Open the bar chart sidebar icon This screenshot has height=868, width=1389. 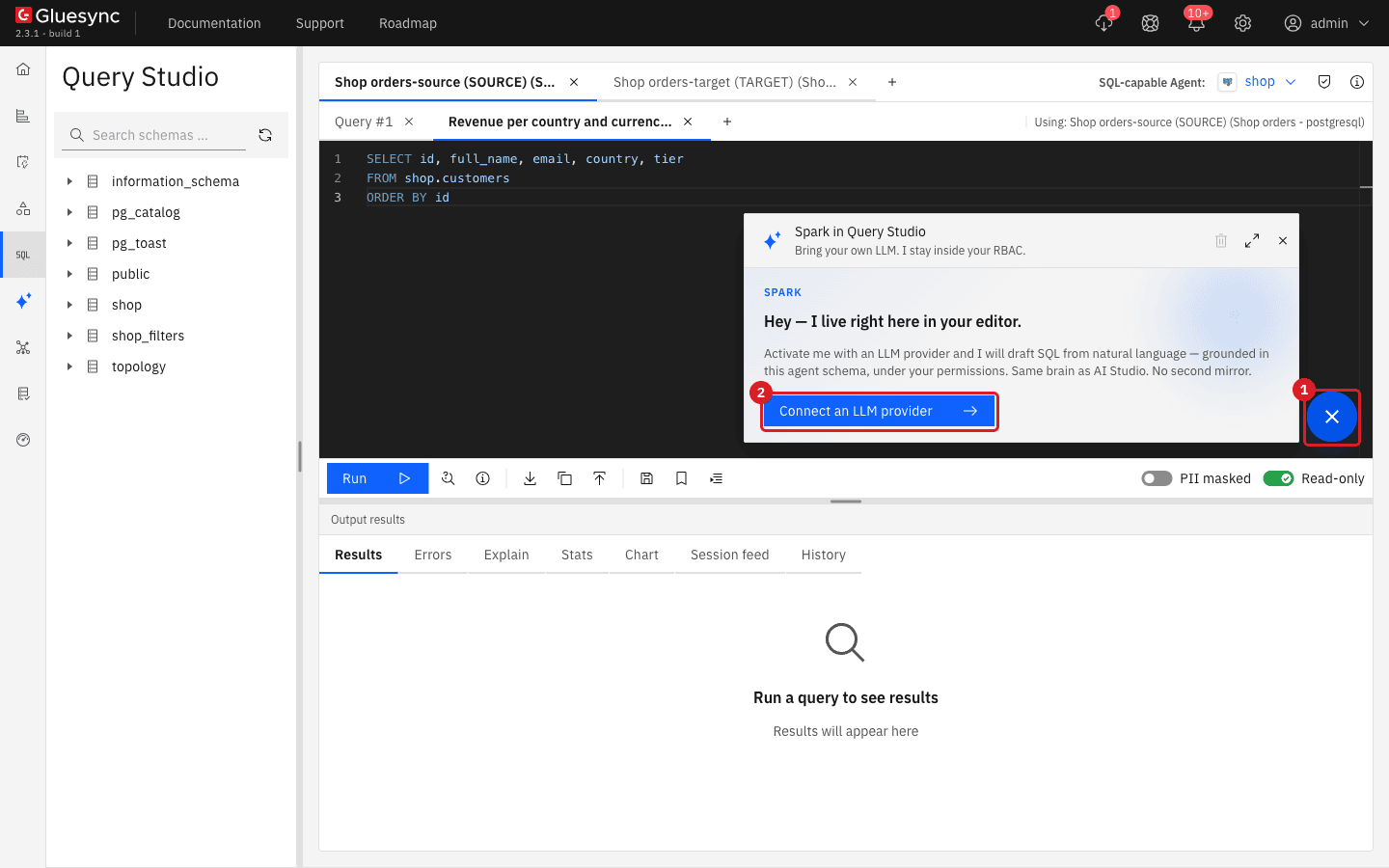click(x=23, y=116)
